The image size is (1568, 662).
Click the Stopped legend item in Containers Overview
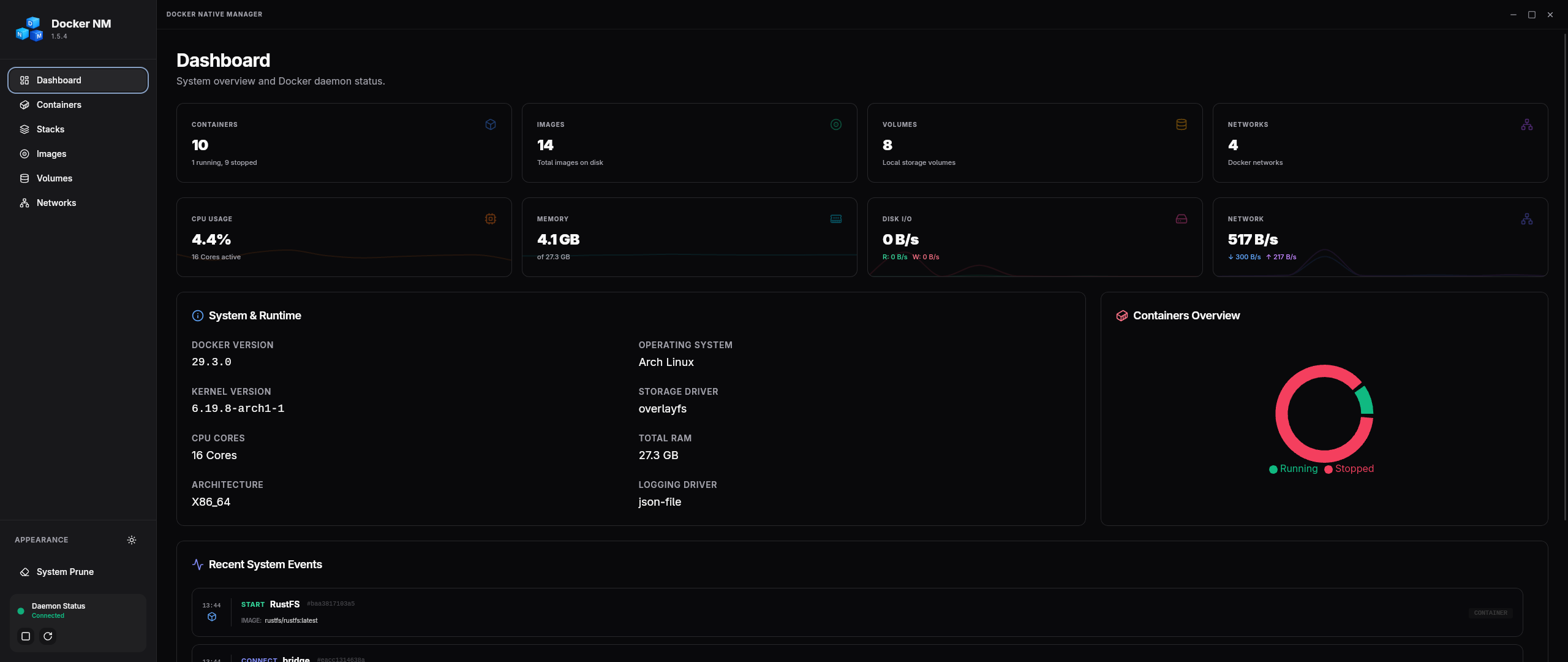click(x=1349, y=469)
